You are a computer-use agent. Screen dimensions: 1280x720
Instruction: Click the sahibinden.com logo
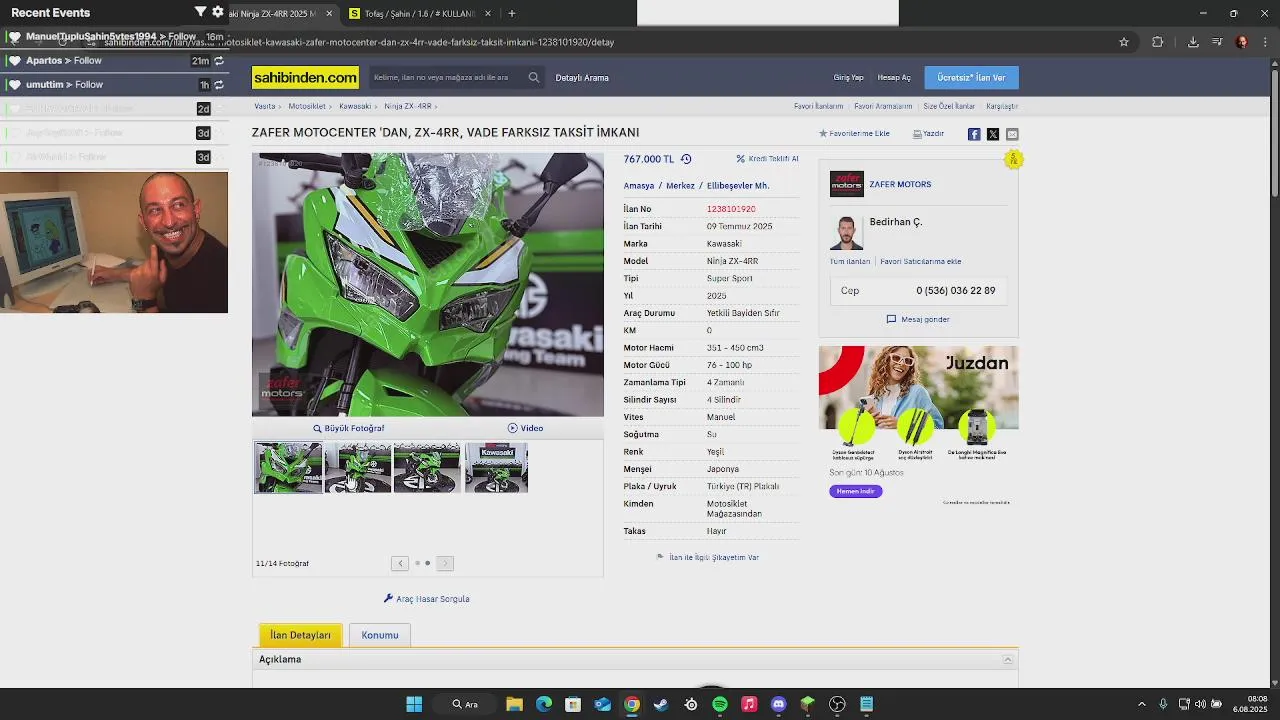click(305, 77)
